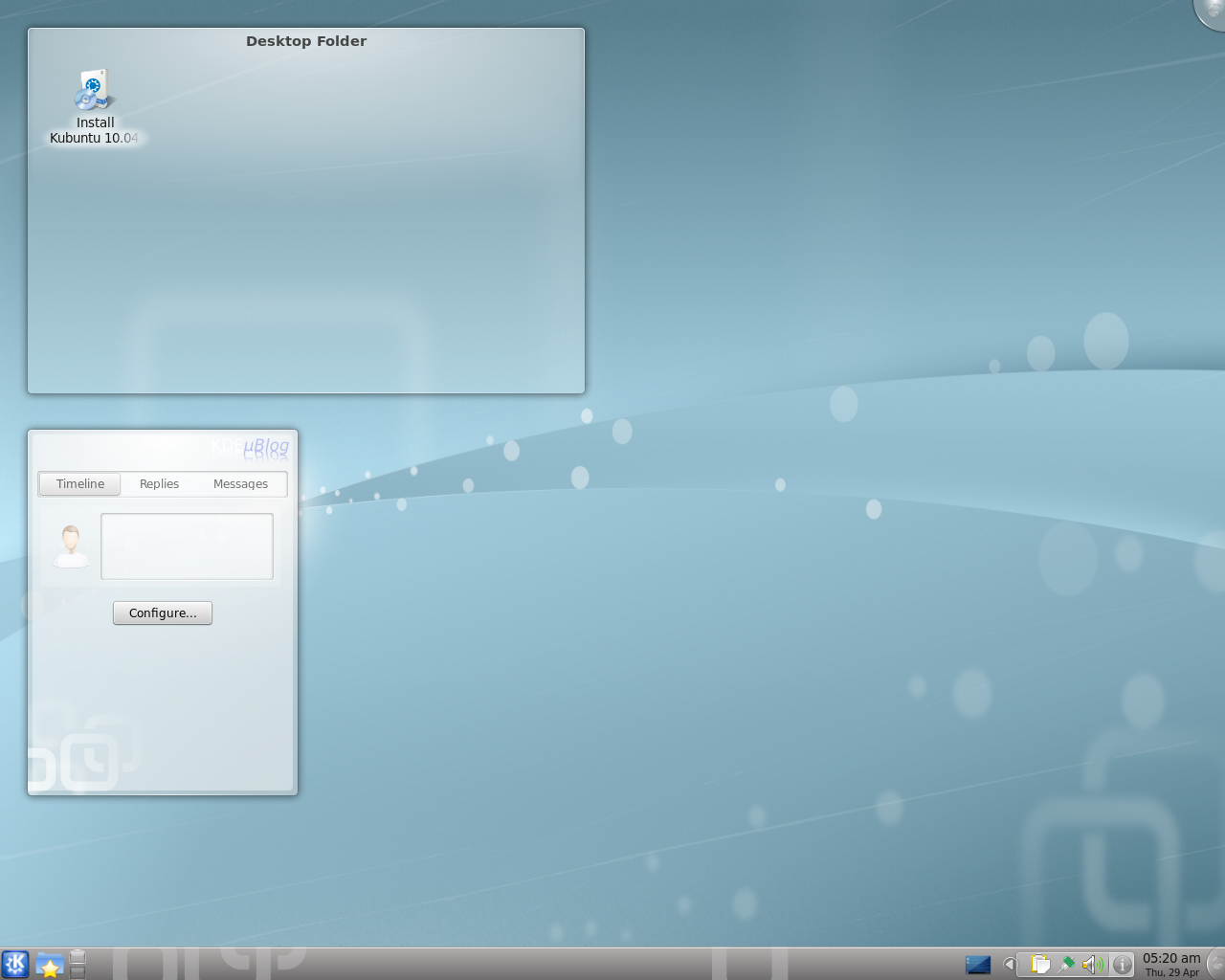Switch to the bottom desktop in pager
The height and width of the screenshot is (980, 1225).
[78, 971]
